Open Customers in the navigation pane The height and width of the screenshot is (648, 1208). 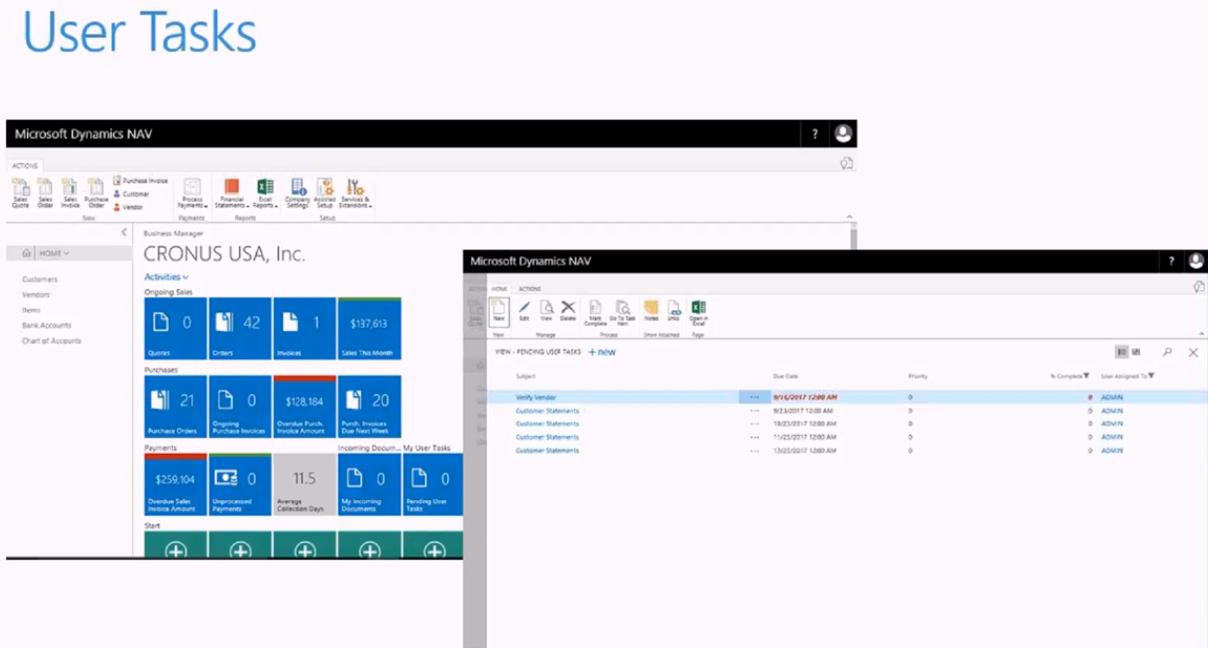coord(40,279)
